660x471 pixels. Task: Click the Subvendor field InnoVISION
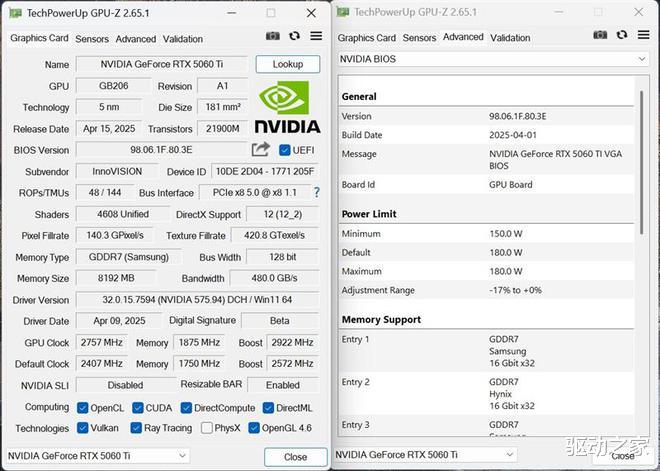click(x=117, y=171)
